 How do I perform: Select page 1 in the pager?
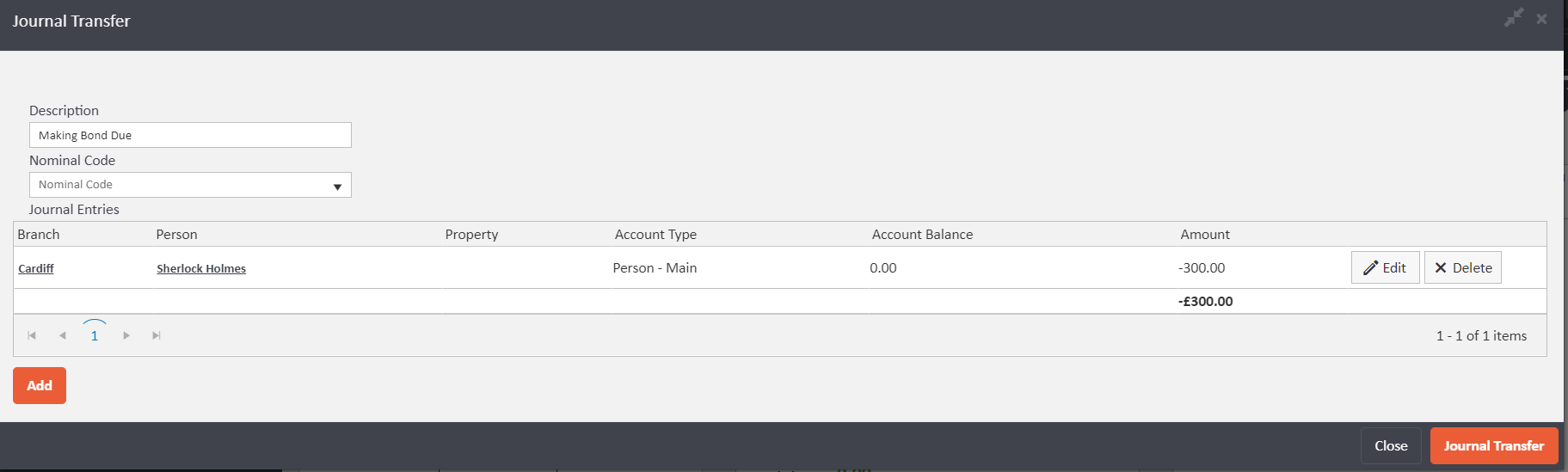click(95, 335)
